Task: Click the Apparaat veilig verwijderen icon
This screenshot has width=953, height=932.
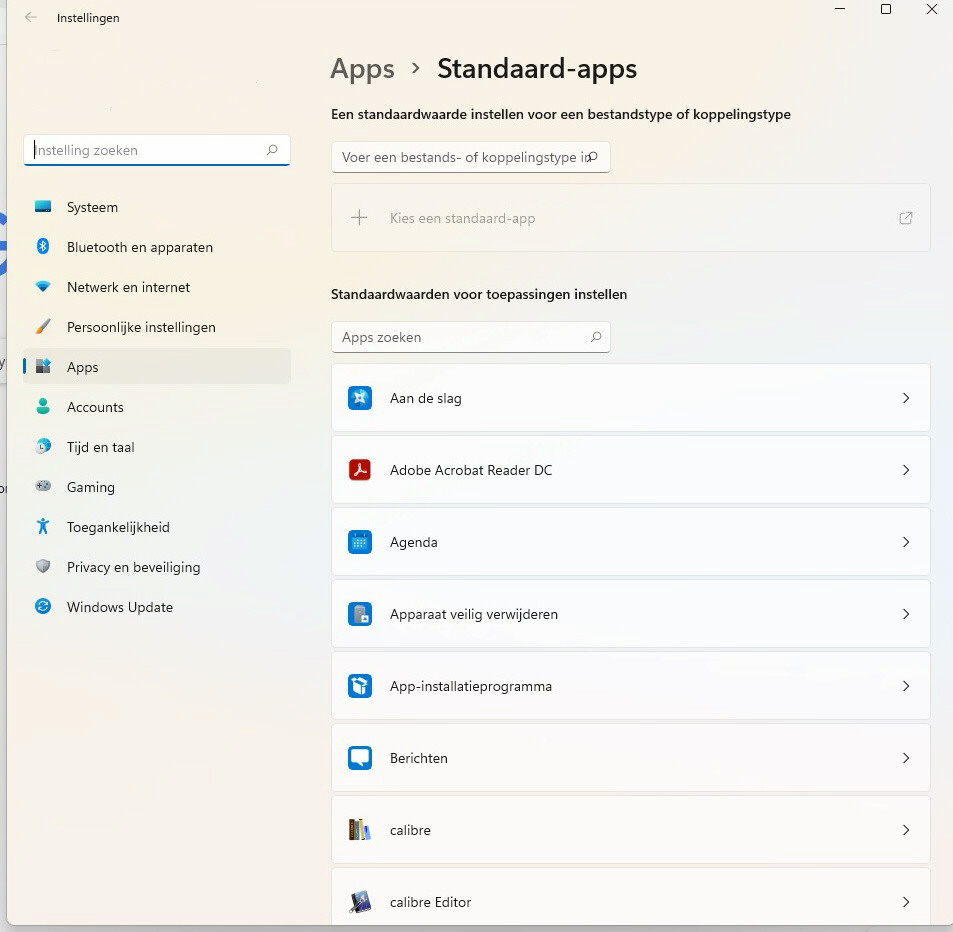Action: [360, 614]
